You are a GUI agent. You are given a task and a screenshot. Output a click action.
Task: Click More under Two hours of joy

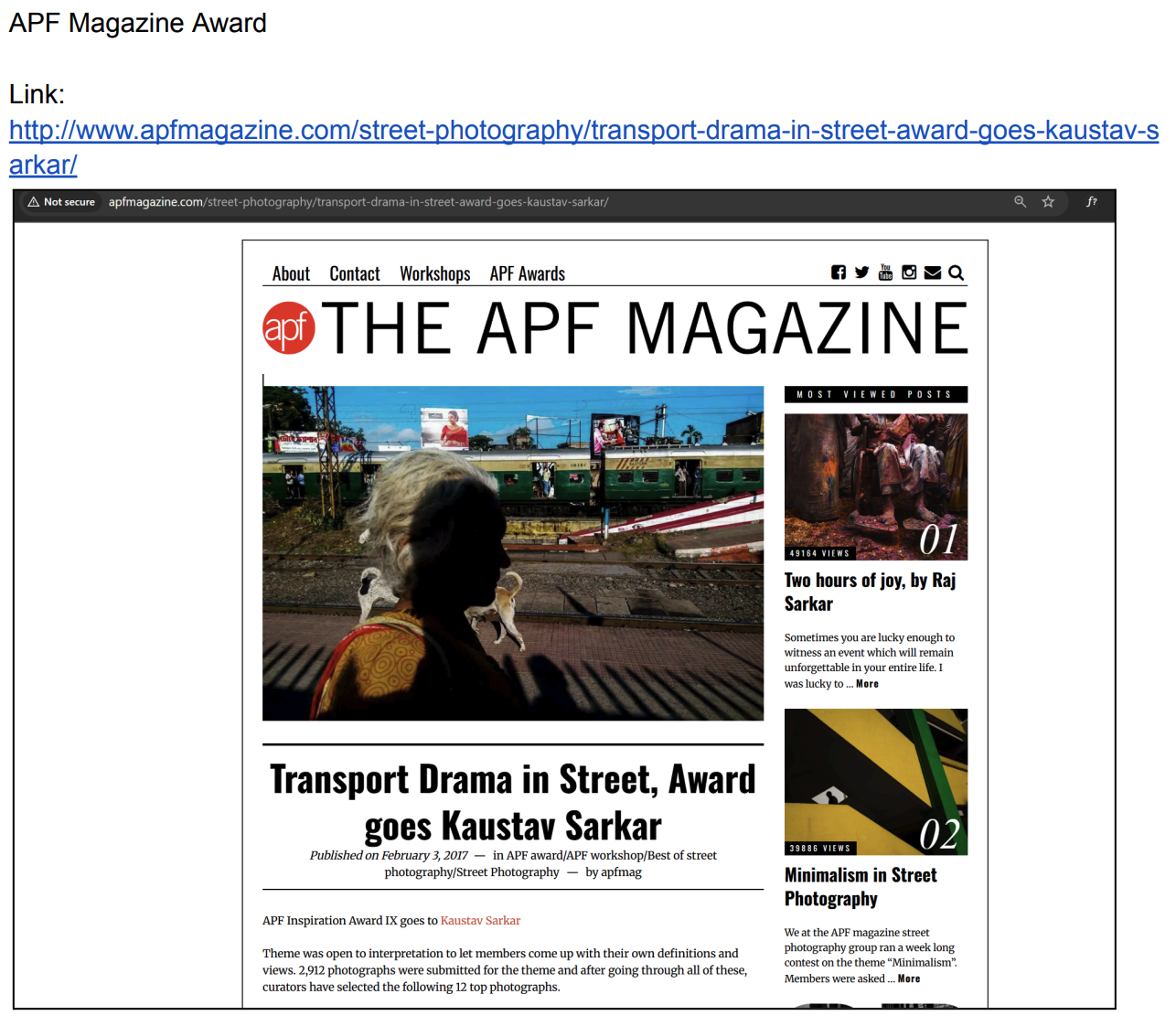pos(867,684)
